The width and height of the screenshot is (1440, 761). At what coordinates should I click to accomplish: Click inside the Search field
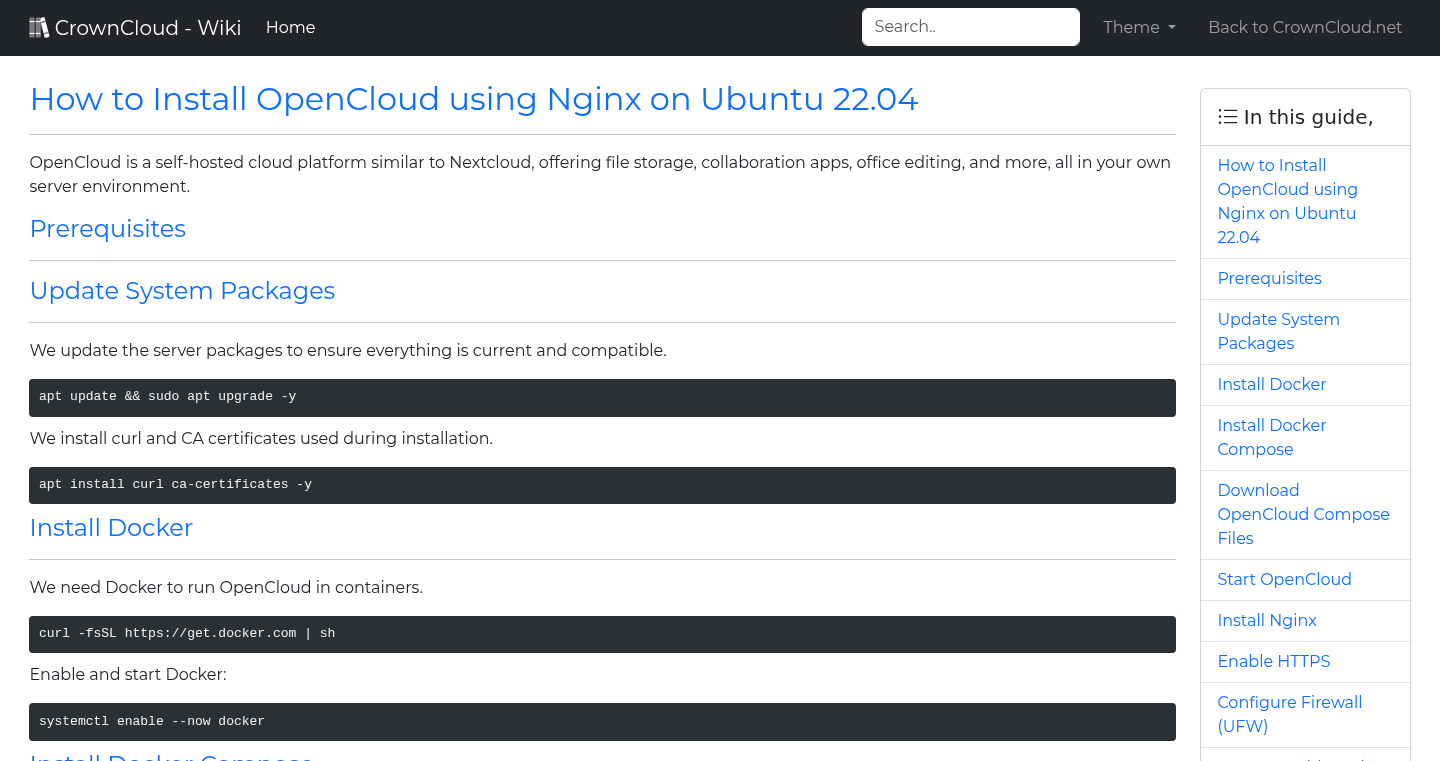(x=969, y=26)
